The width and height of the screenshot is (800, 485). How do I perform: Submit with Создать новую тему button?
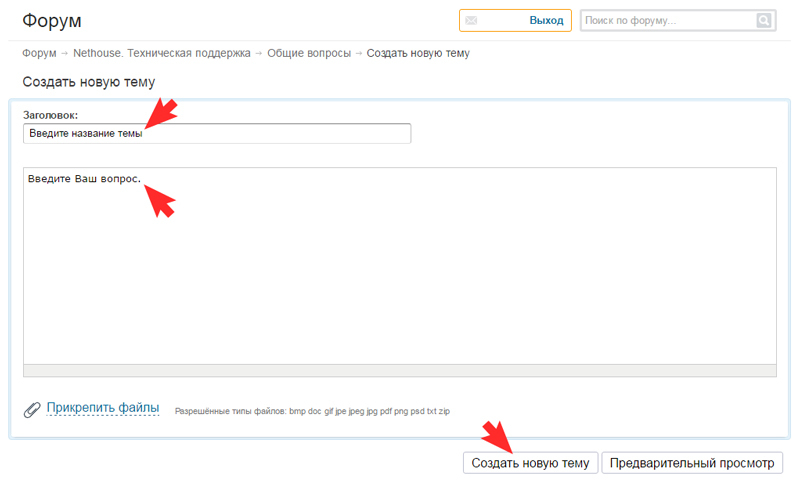click(530, 463)
